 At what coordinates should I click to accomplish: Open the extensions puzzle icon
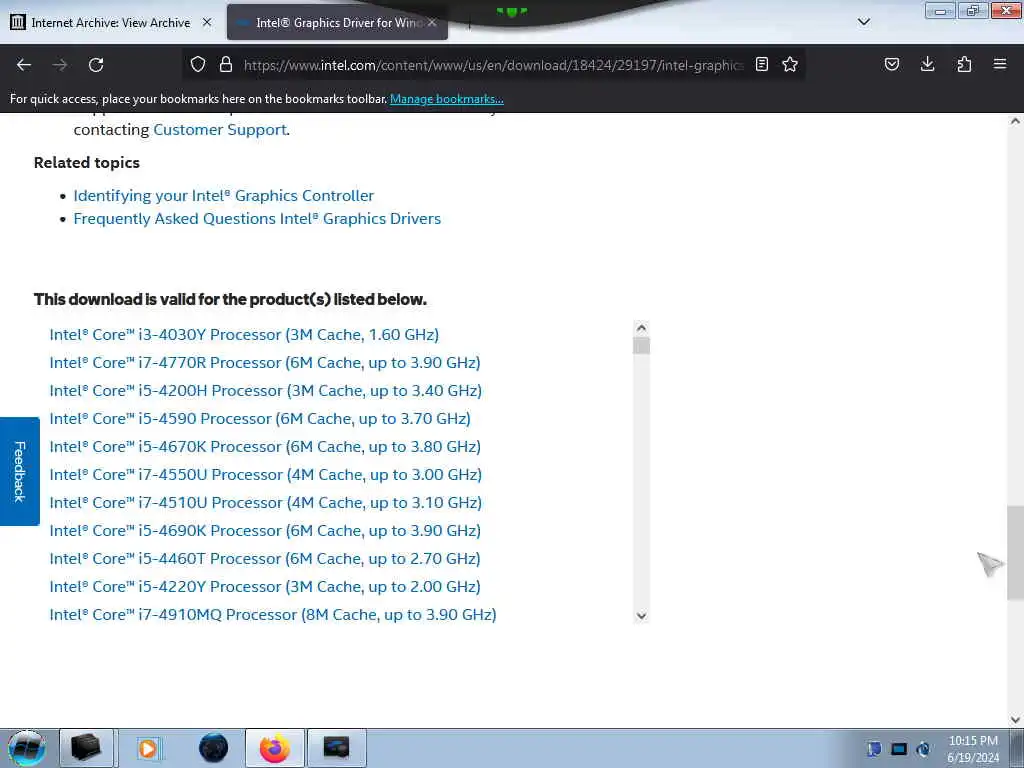point(964,65)
